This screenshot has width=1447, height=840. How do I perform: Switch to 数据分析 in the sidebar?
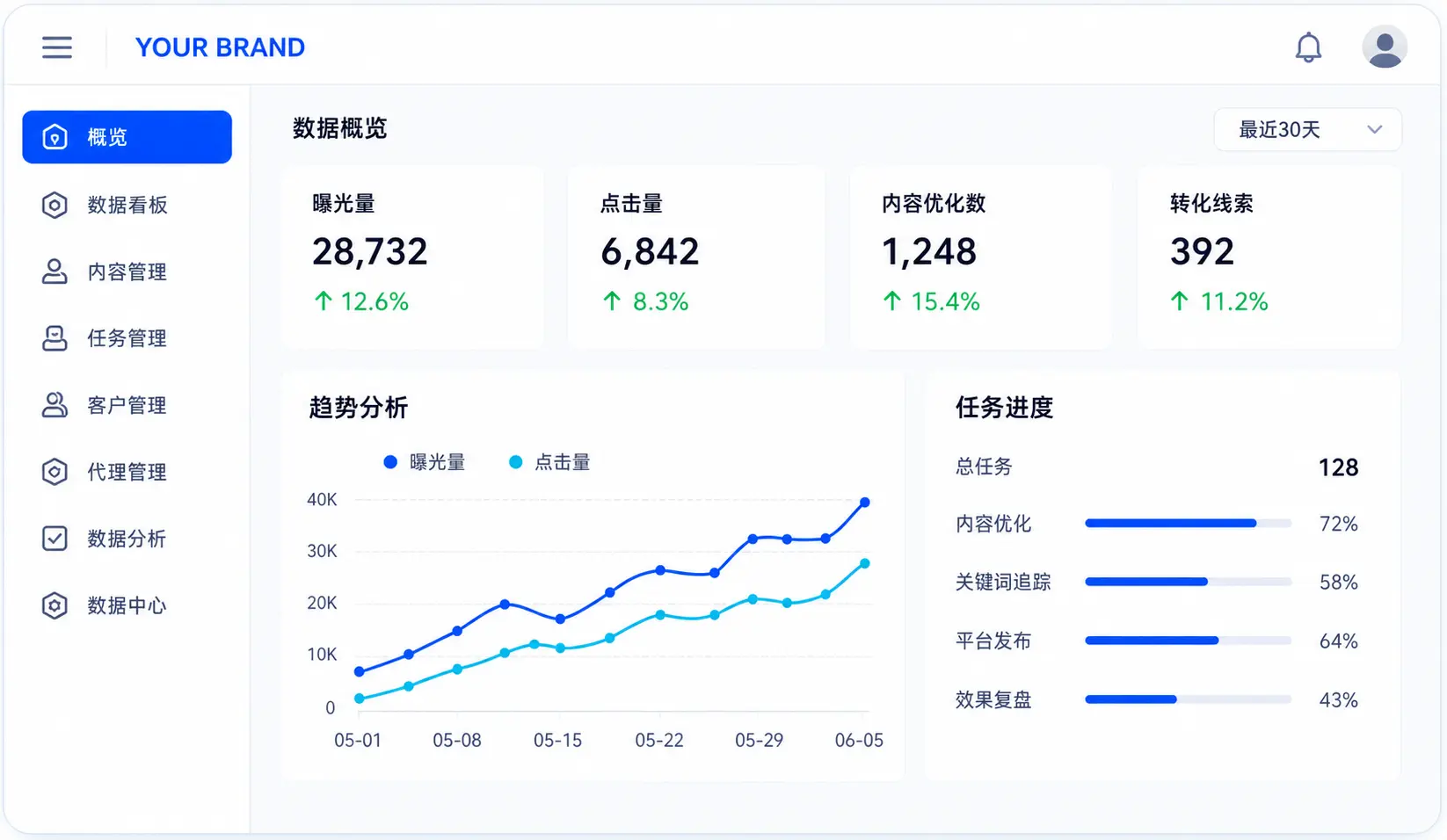pyautogui.click(x=127, y=539)
